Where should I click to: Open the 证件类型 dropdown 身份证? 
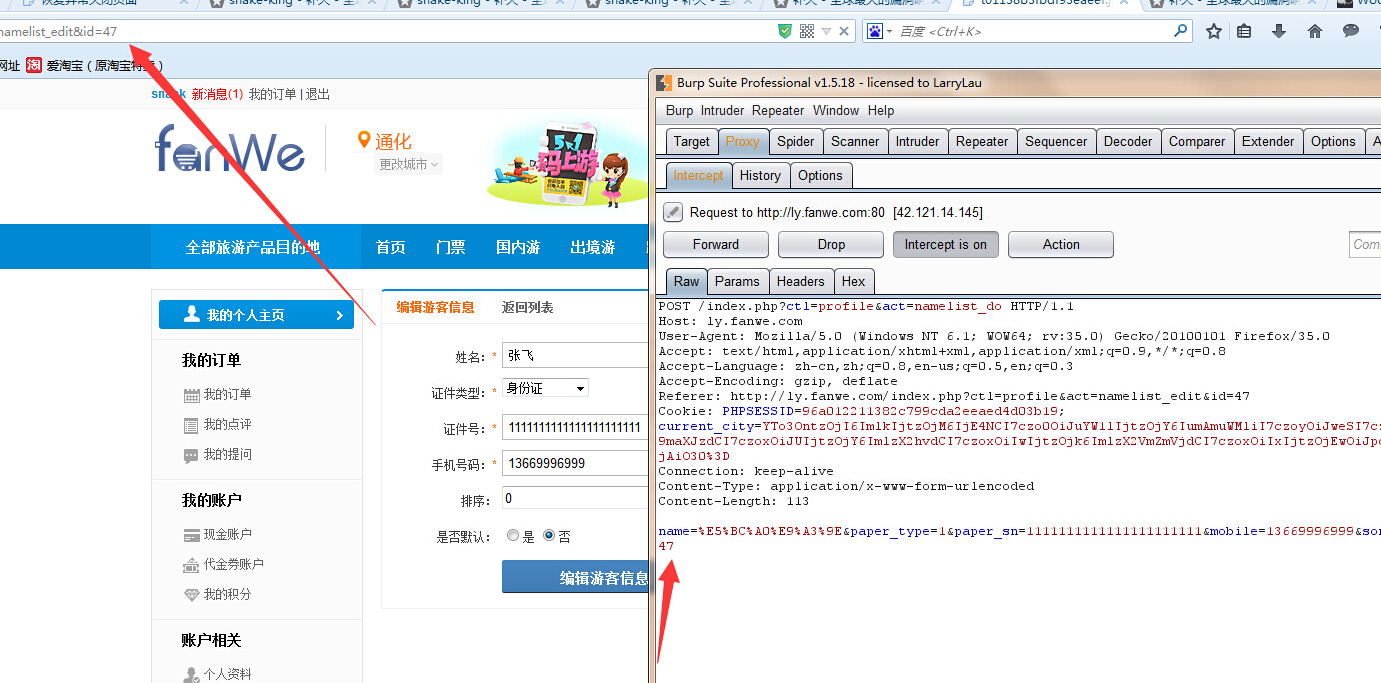(545, 388)
